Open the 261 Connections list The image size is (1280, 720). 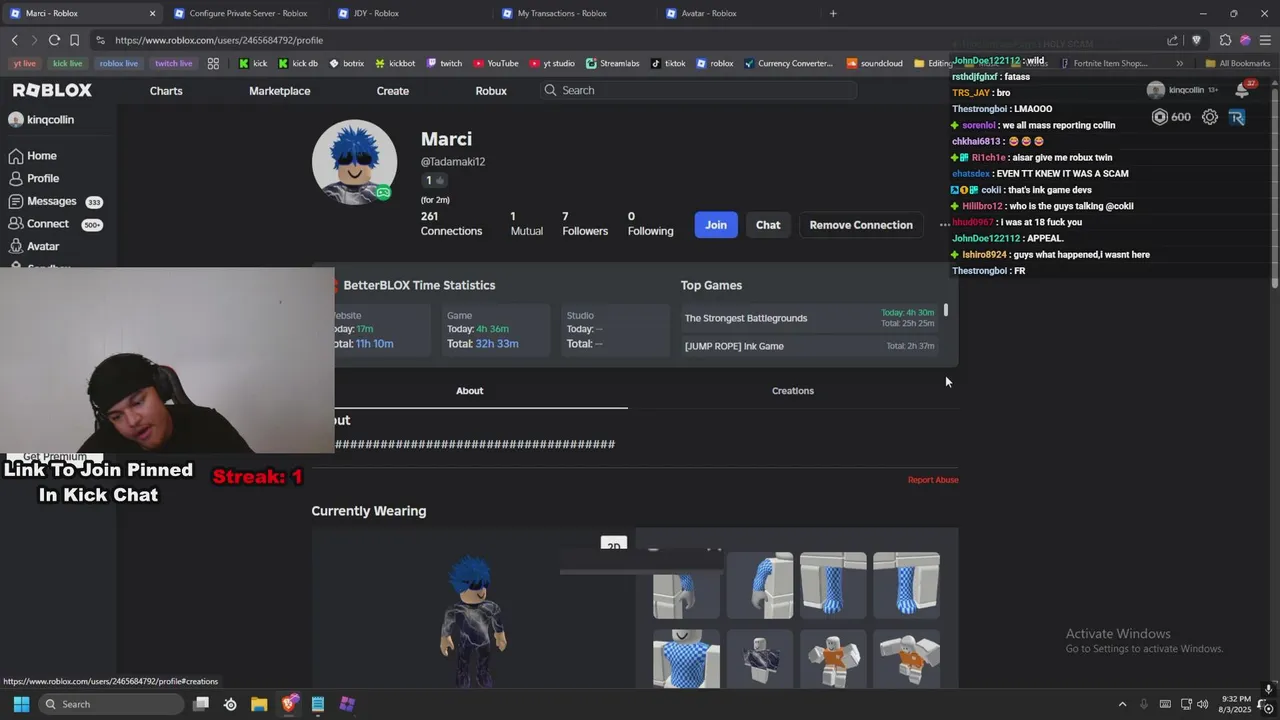click(x=451, y=224)
